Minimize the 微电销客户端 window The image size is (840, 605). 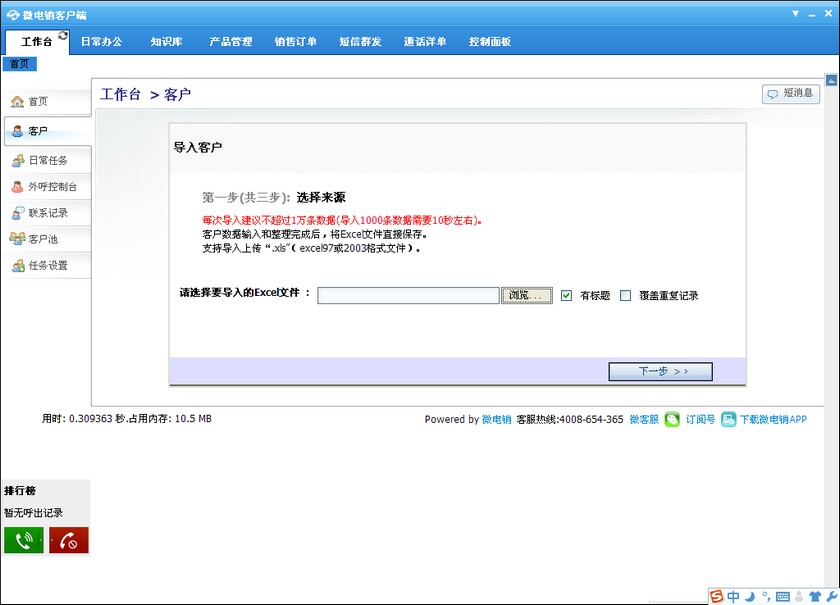812,14
